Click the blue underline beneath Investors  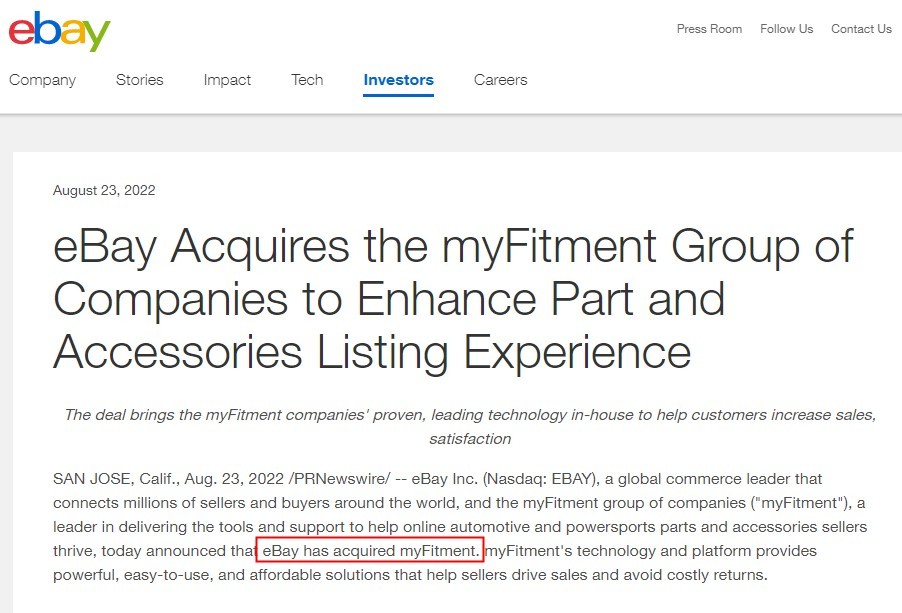coord(398,97)
